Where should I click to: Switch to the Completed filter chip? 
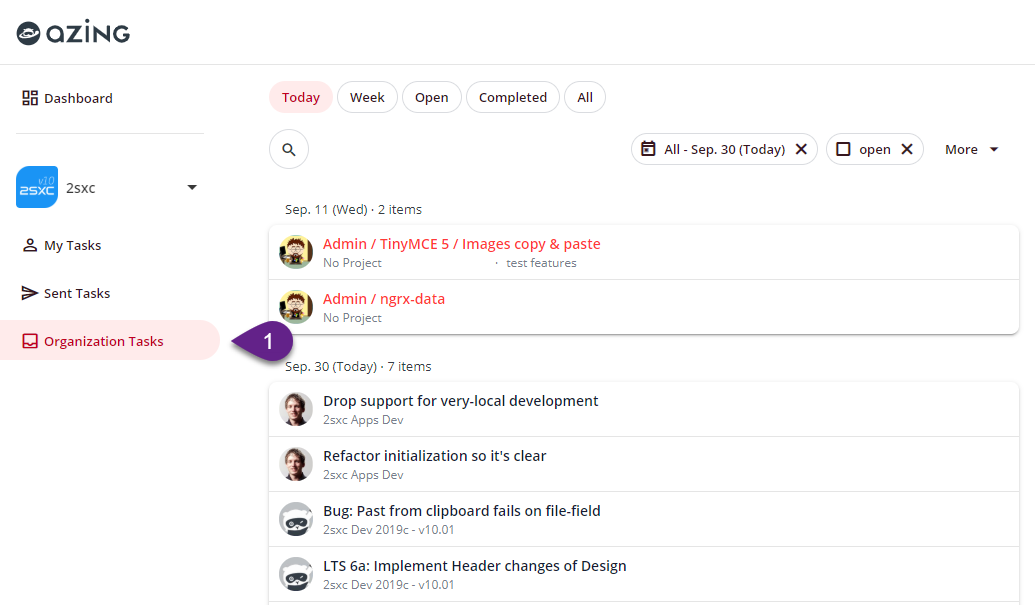(x=512, y=97)
